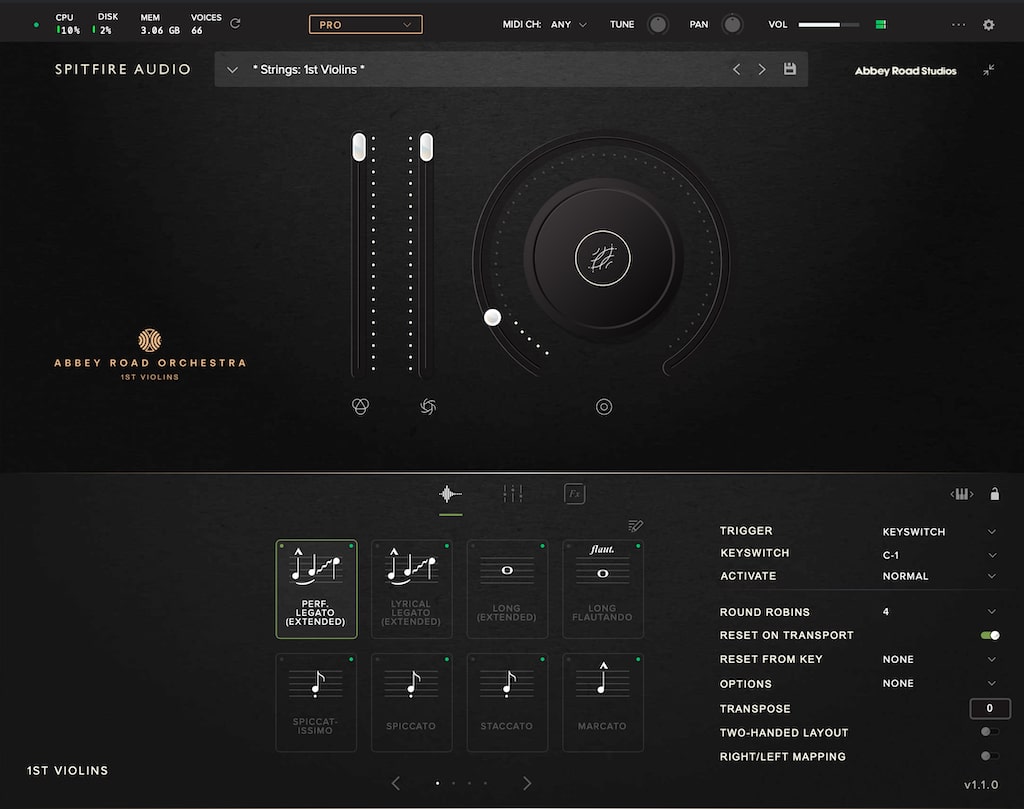This screenshot has height=809, width=1024.
Task: Toggle Reset On Transport switch
Action: click(x=990, y=635)
